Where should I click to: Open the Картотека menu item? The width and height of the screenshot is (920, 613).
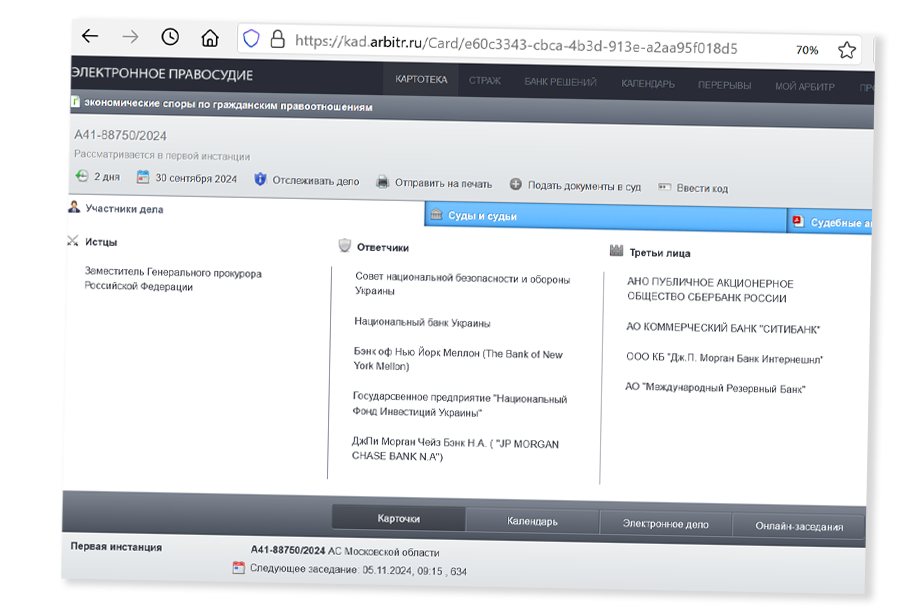tap(421, 79)
